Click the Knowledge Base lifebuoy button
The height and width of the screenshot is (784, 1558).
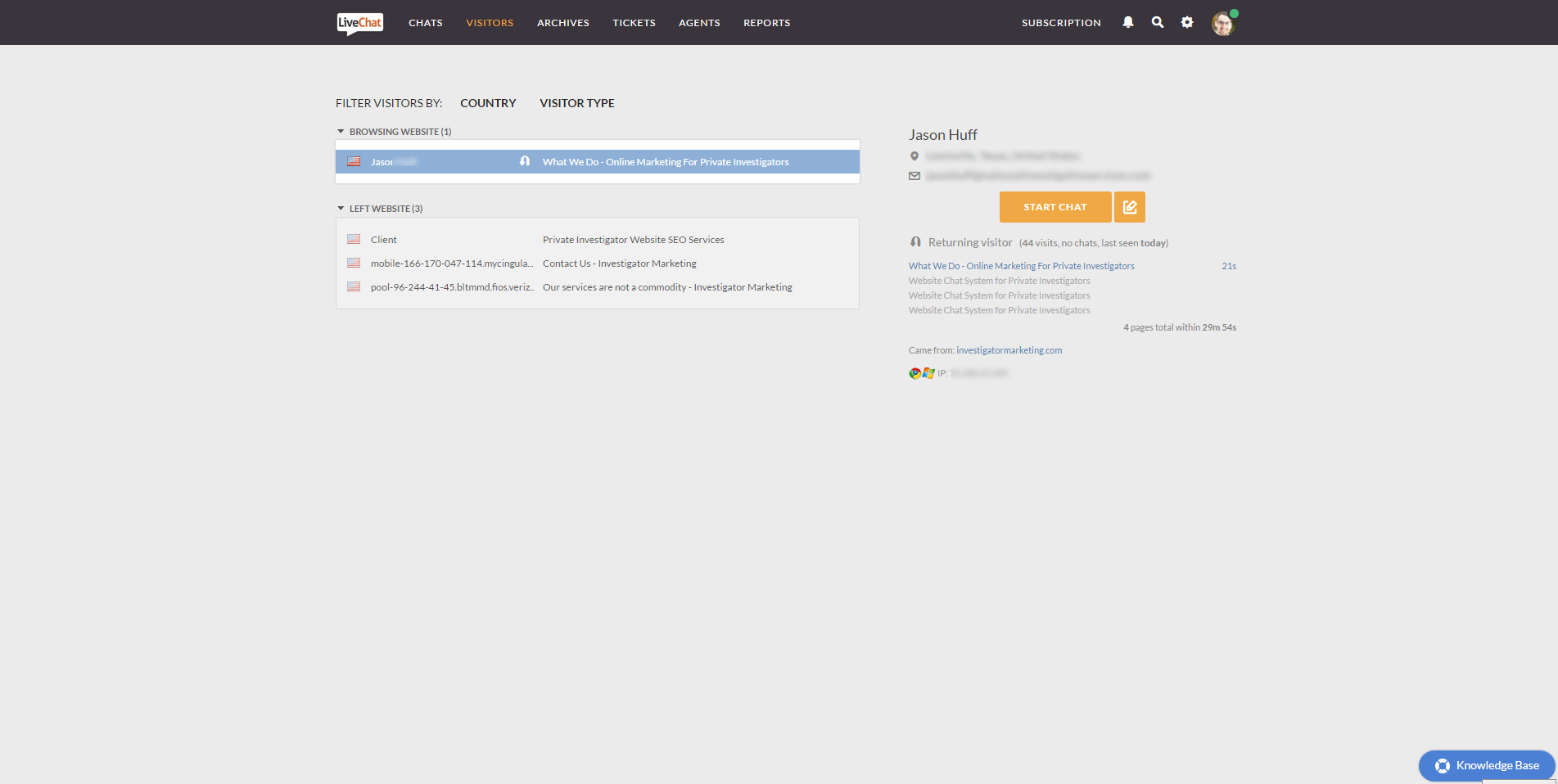tap(1486, 765)
